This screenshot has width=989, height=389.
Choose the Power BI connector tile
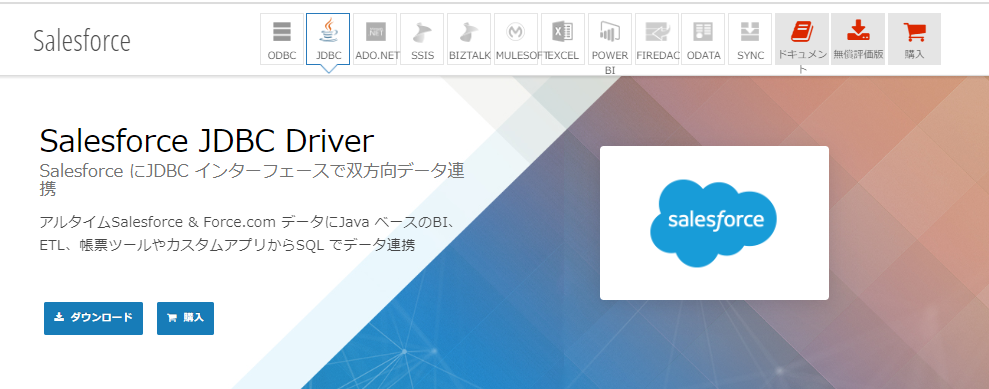pos(610,38)
